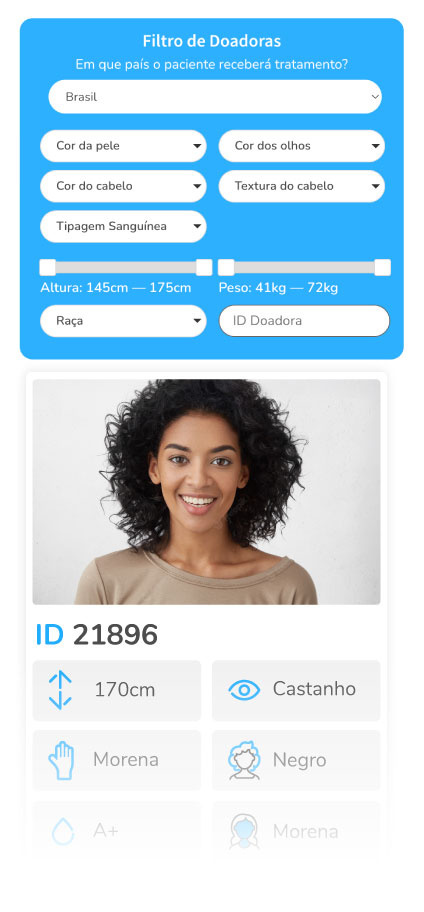Open the donor photo thumbnail

point(206,492)
